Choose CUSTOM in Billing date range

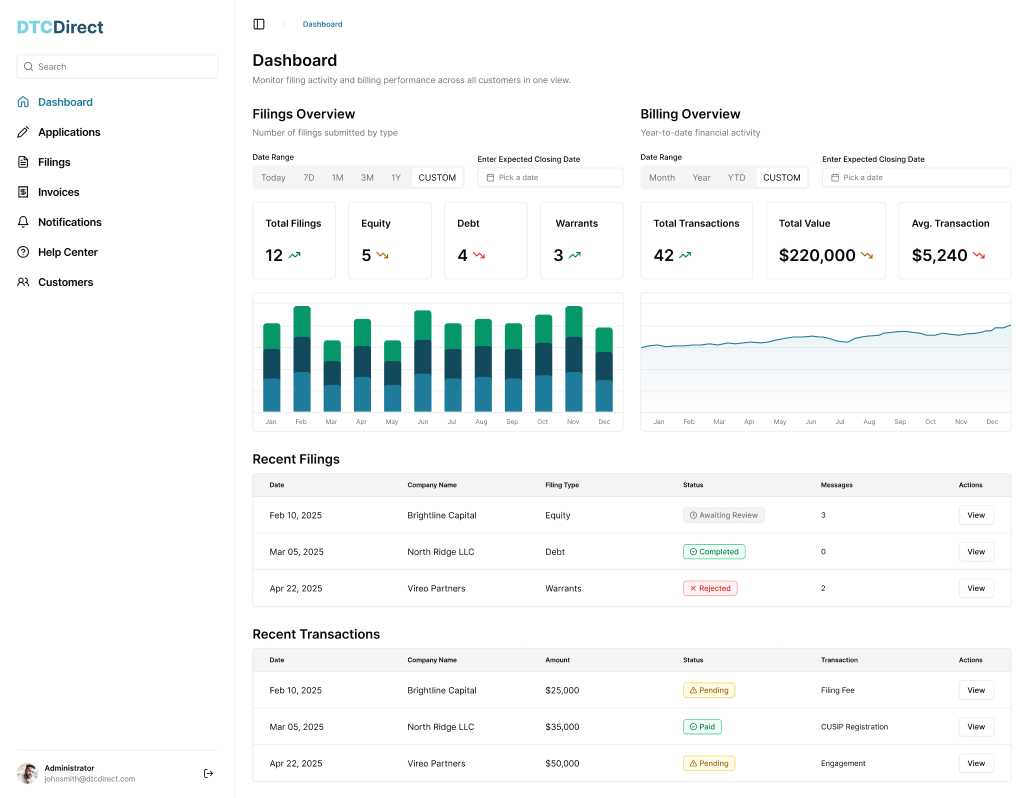781,178
